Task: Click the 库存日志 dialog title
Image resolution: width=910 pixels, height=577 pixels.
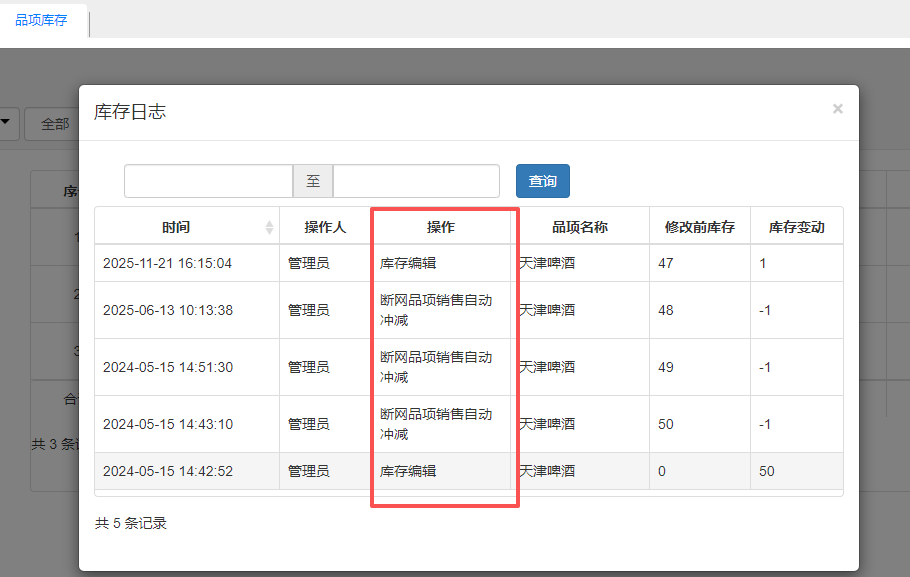Action: [x=130, y=112]
